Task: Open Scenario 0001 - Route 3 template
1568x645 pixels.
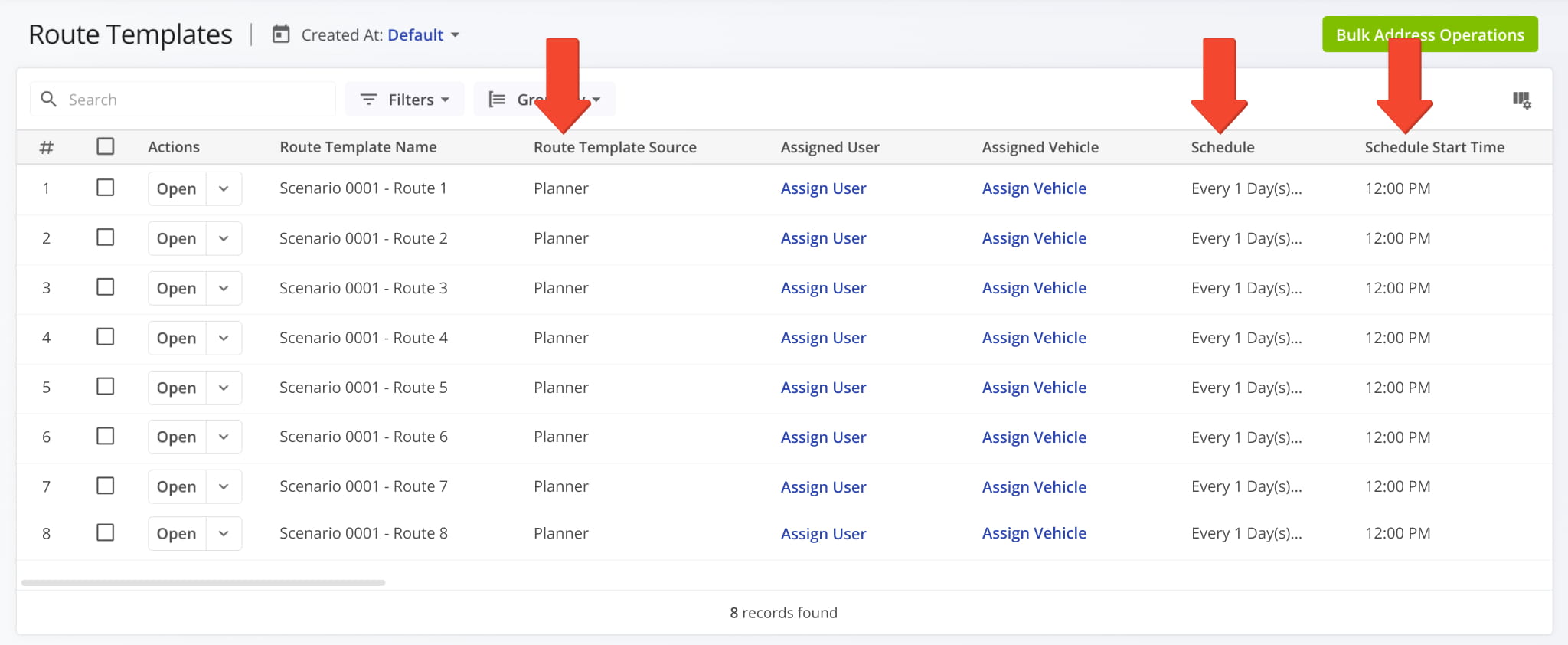Action: tap(177, 288)
